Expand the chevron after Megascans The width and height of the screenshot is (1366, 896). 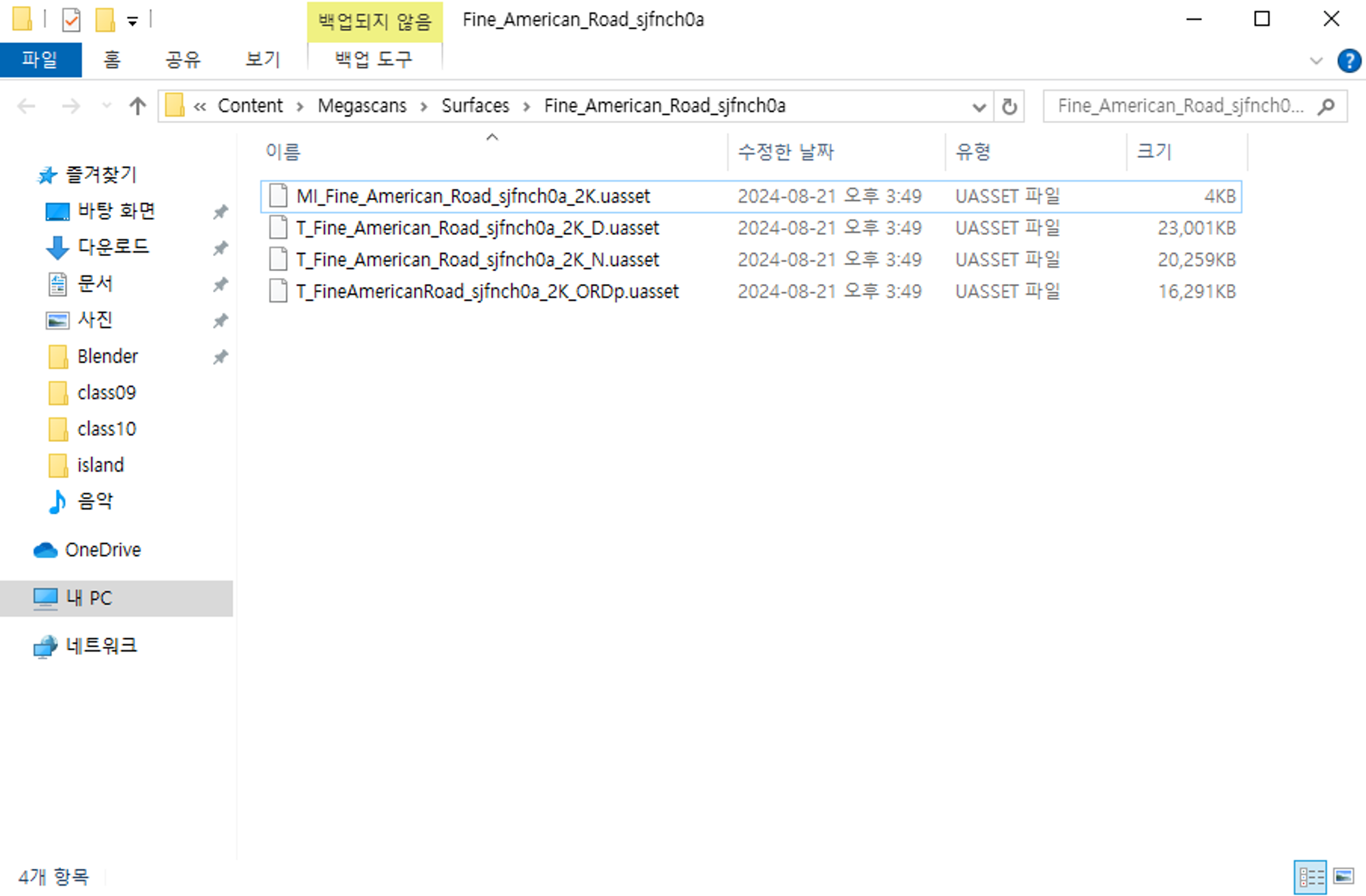(424, 107)
